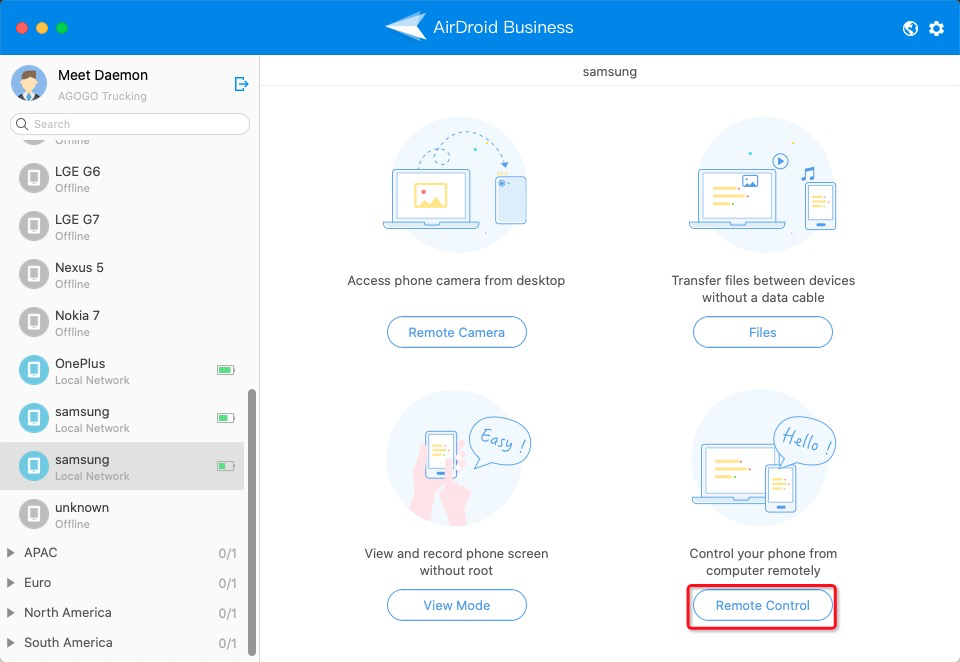This screenshot has width=960, height=662.
Task: Click the highlighted samsung row's battery icon
Action: pyautogui.click(x=226, y=466)
